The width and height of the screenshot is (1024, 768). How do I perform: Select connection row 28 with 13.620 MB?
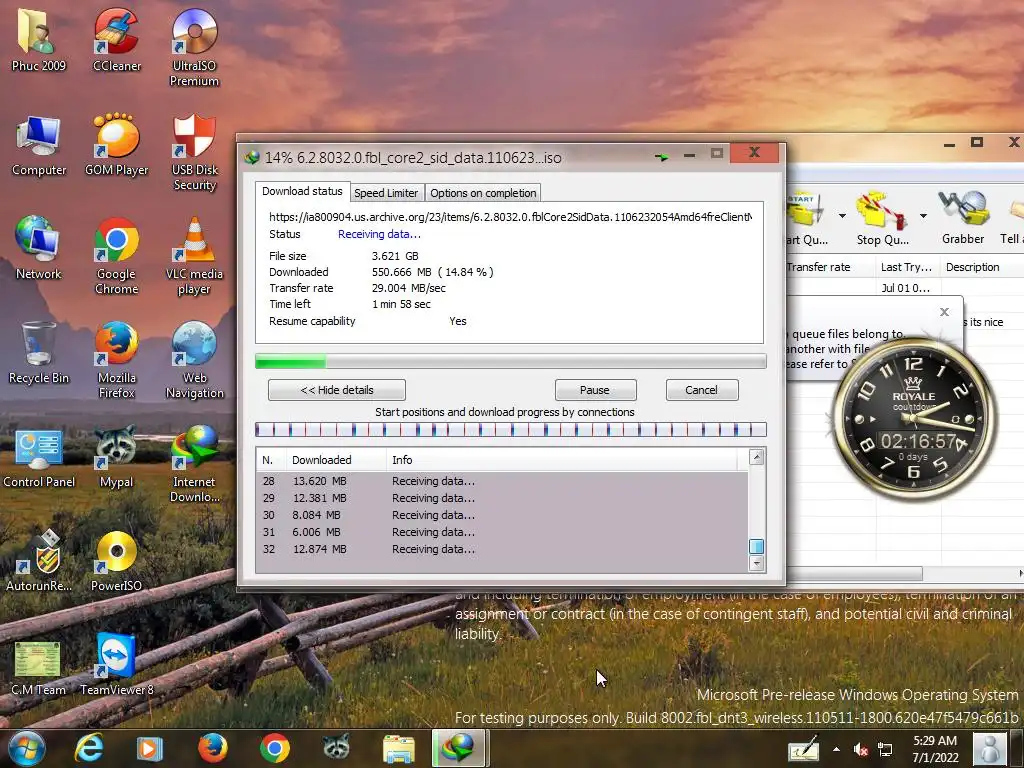[502, 481]
